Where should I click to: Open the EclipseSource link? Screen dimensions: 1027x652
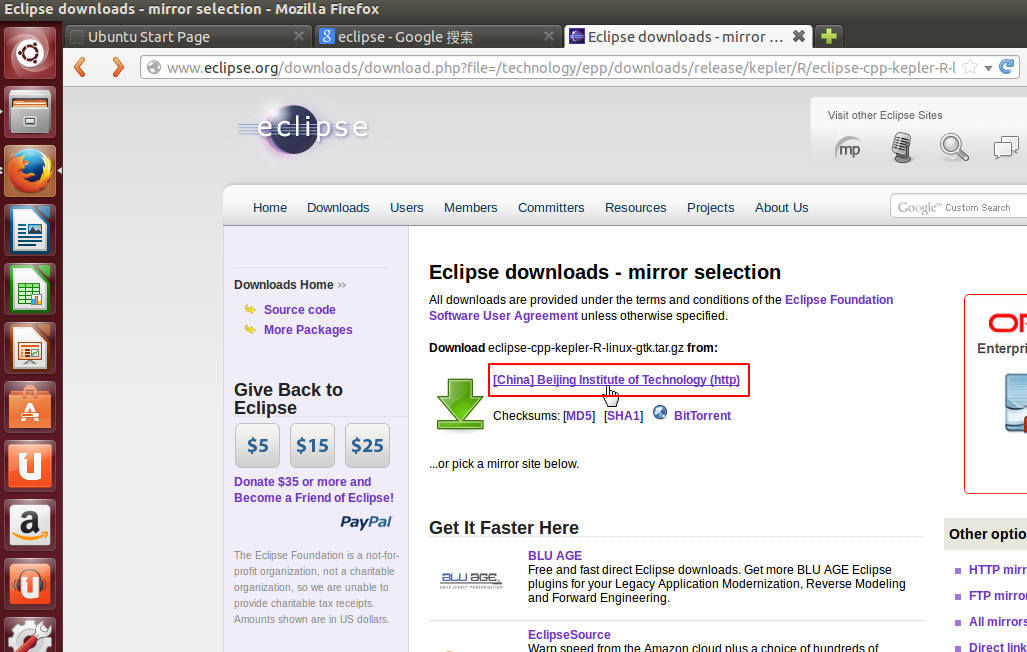tap(569, 634)
